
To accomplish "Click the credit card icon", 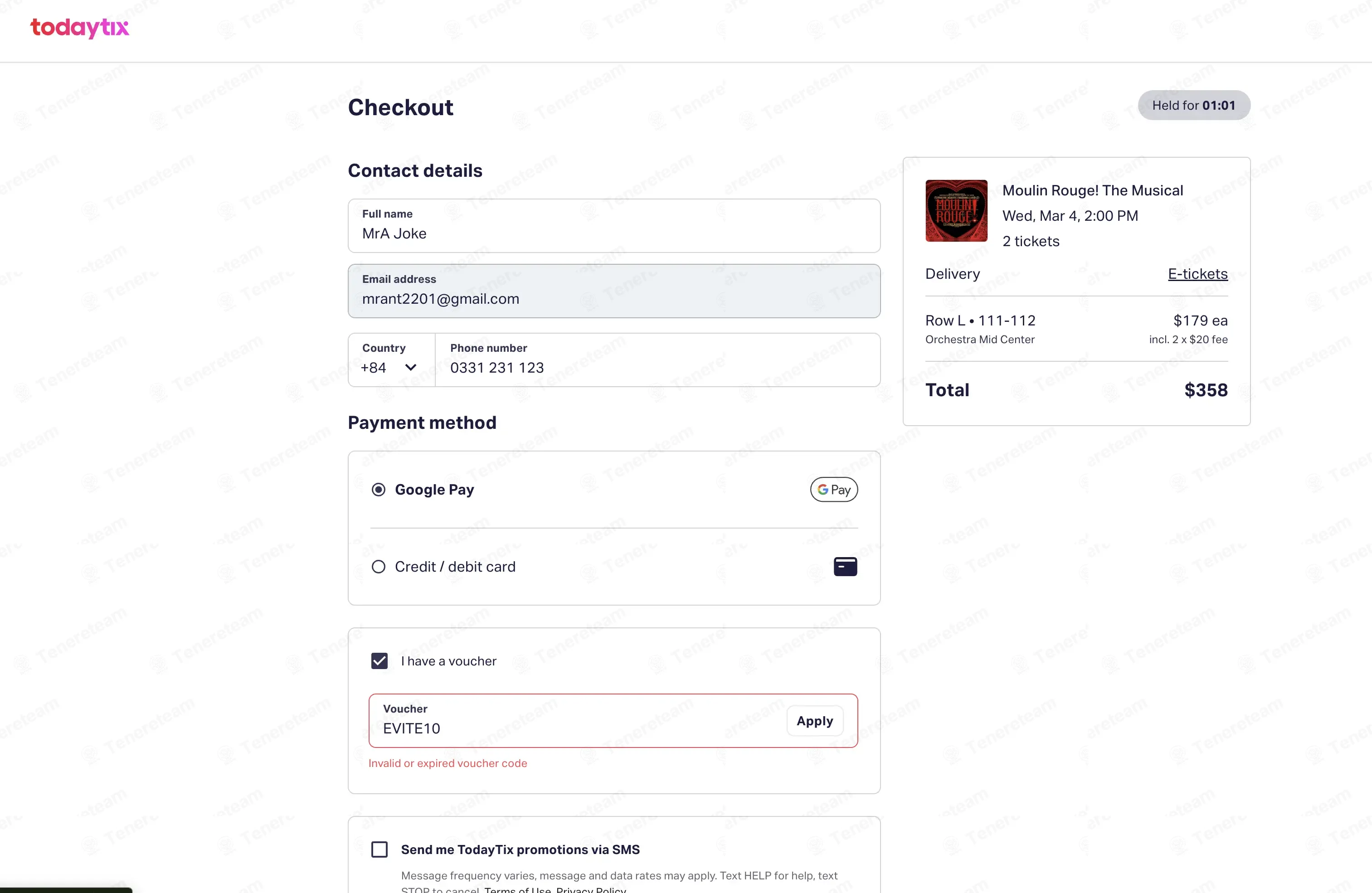I will click(x=845, y=567).
